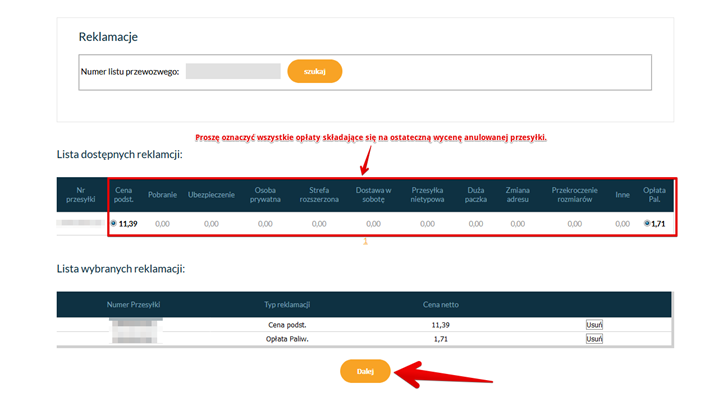The height and width of the screenshot is (416, 709).
Task: Click the orange Dalej button
Action: [x=365, y=371]
